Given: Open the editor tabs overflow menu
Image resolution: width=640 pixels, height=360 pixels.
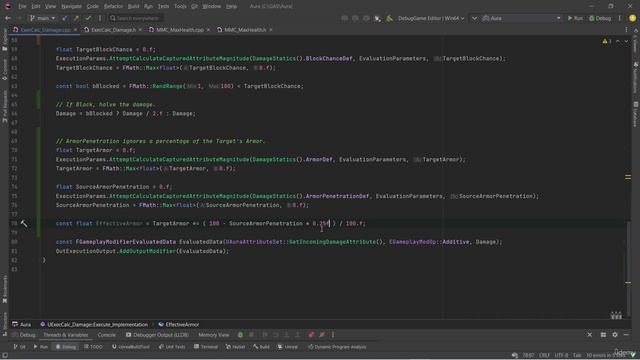Looking at the screenshot, I should point(626,30).
